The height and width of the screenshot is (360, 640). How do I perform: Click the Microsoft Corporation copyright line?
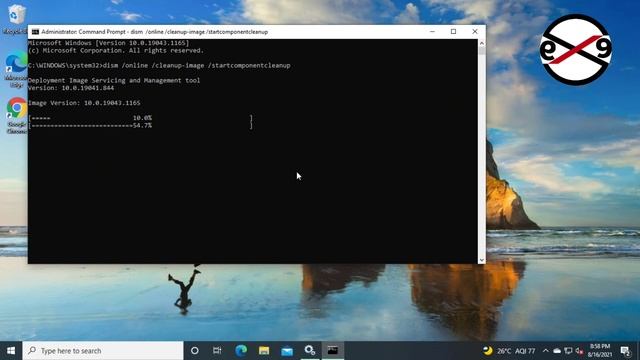pos(116,51)
